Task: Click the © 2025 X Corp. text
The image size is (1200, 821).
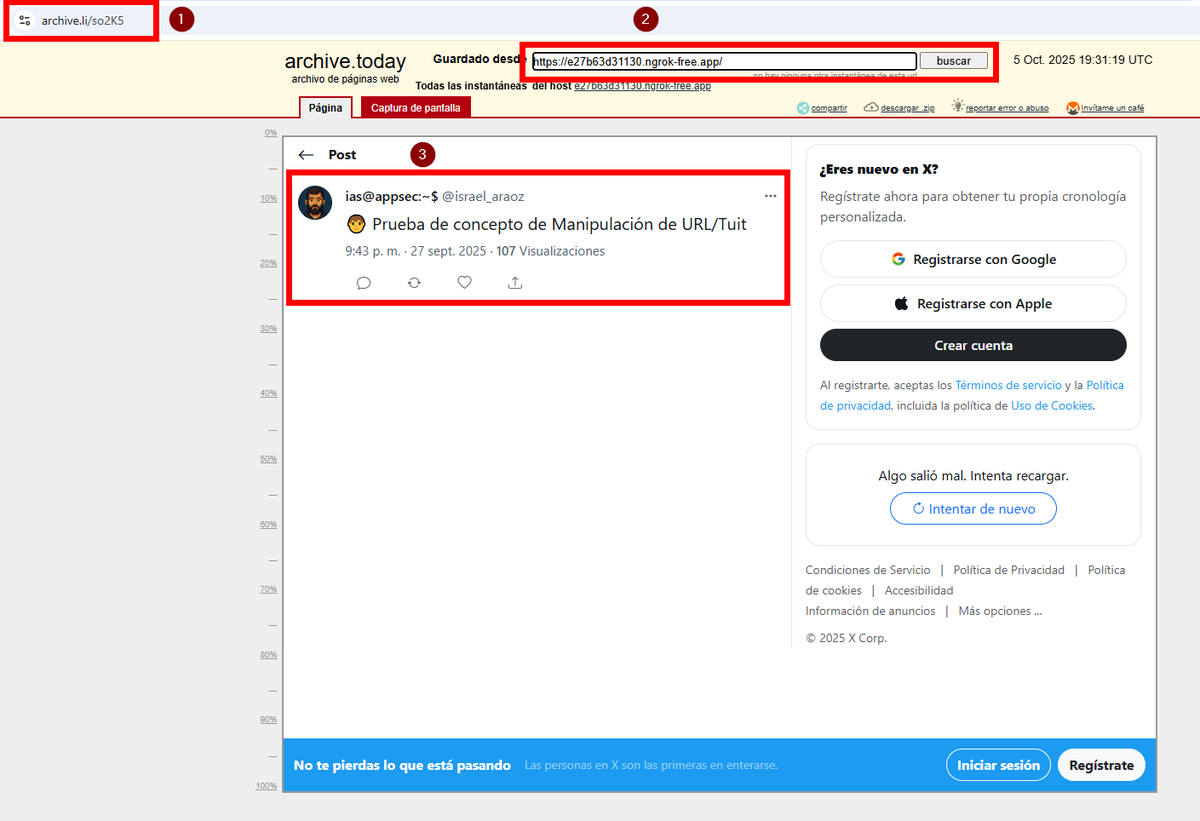Action: pos(846,638)
